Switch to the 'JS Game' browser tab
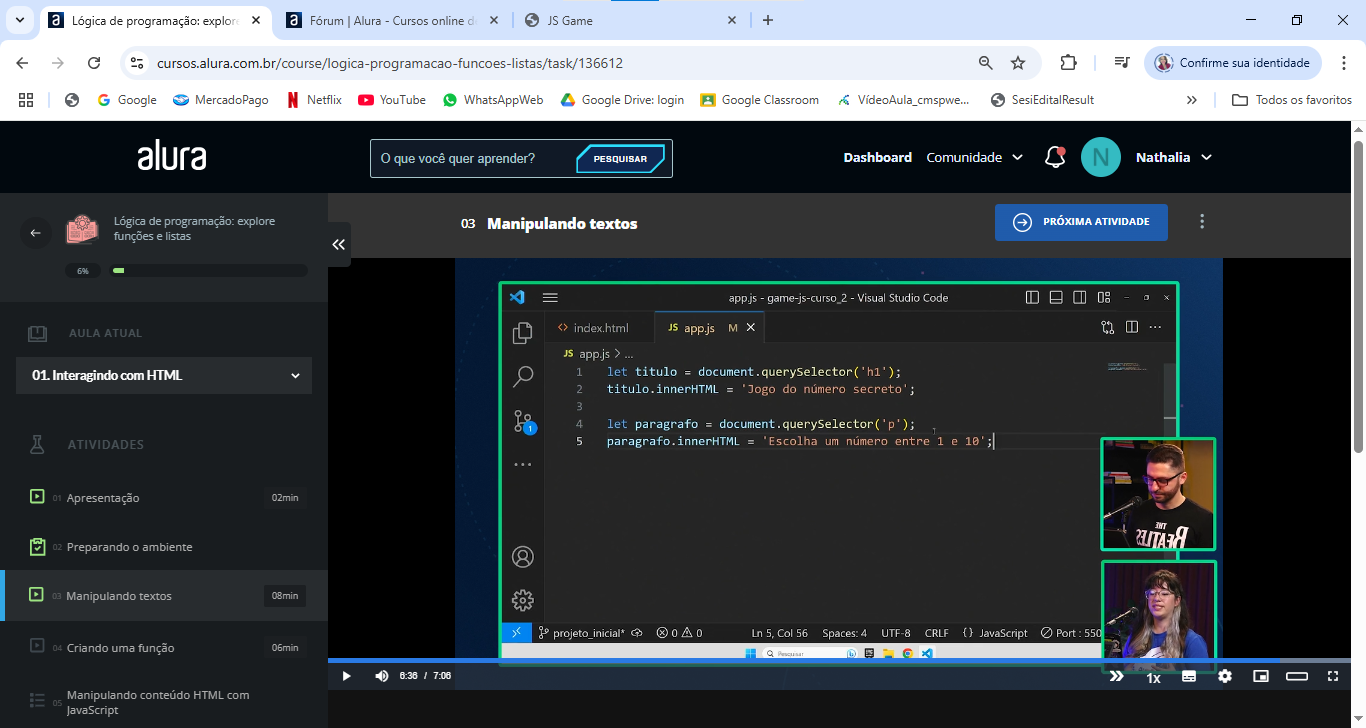This screenshot has width=1366, height=728. point(630,20)
